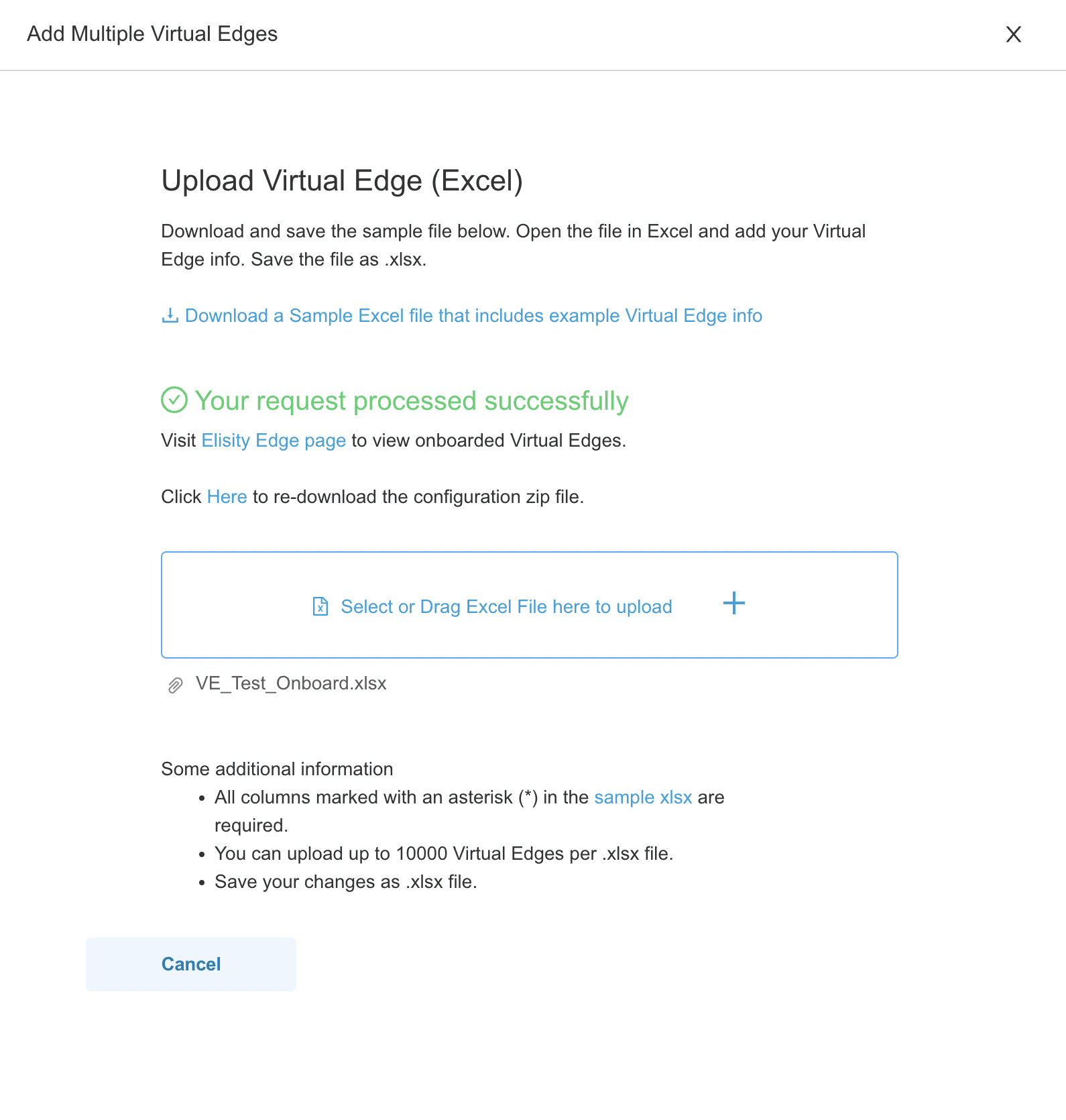Click the 10000 Virtual Edges limit bullet
1066x1120 pixels.
click(444, 854)
